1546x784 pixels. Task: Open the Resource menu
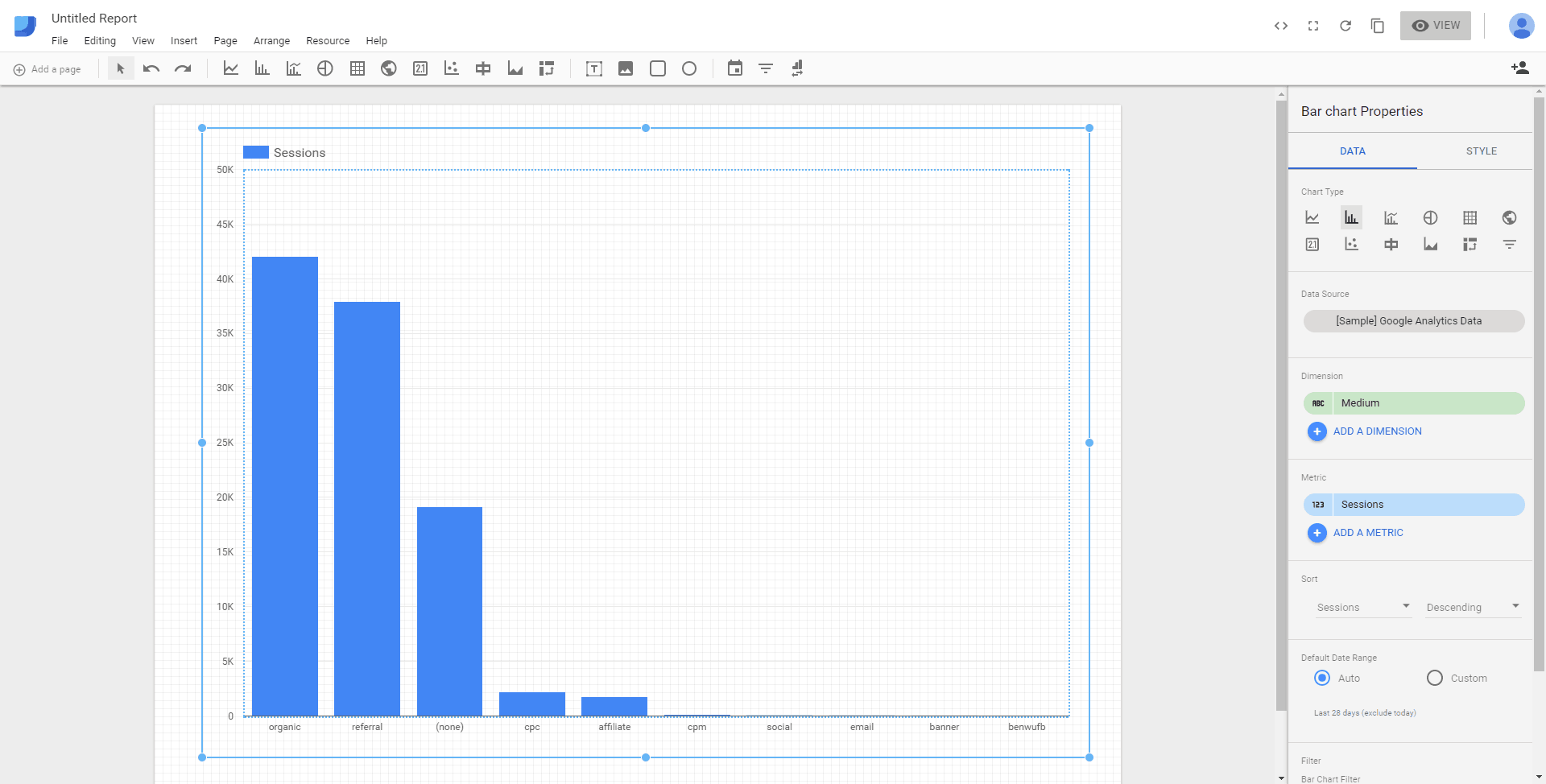click(327, 41)
